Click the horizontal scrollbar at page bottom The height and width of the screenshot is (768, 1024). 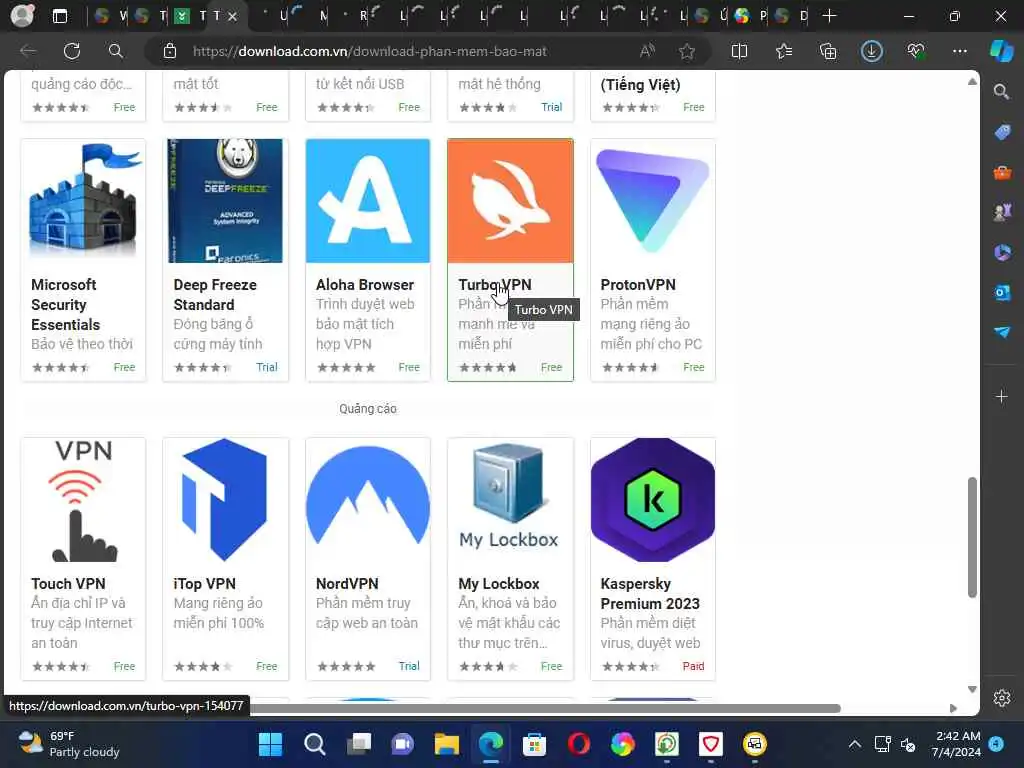click(x=545, y=708)
